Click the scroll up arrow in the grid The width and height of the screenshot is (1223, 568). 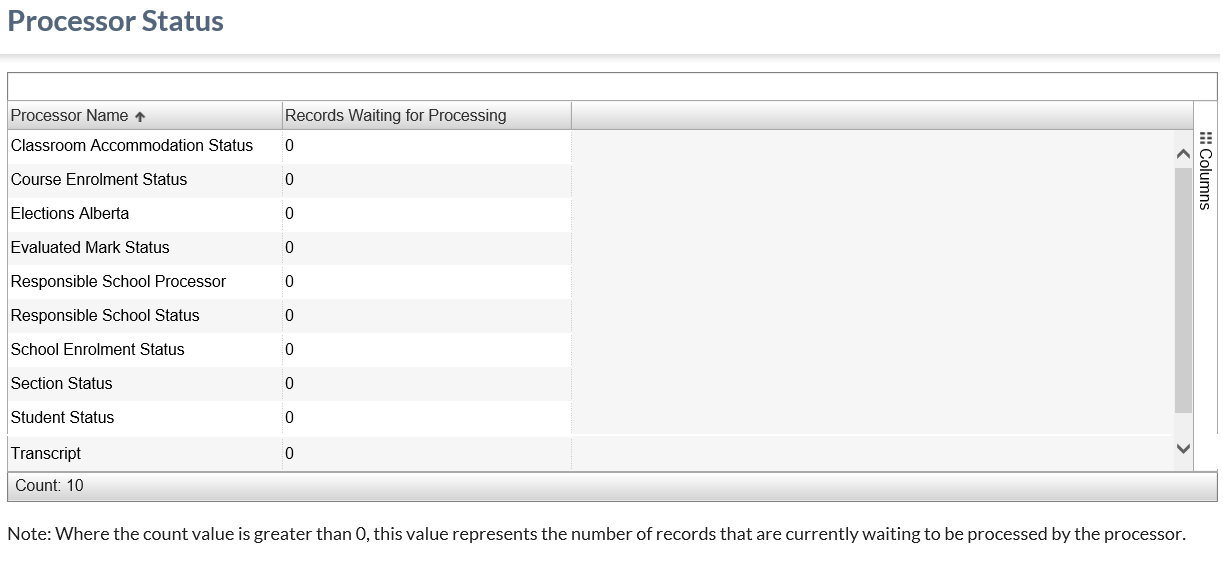(x=1183, y=154)
